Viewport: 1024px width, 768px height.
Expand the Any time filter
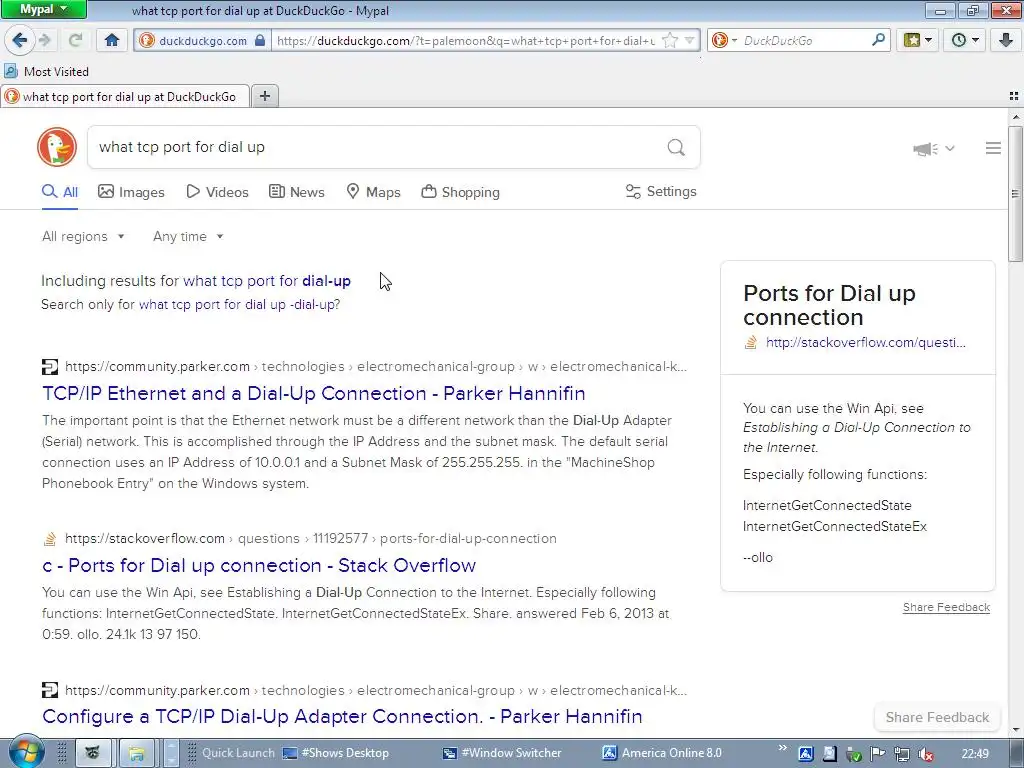point(188,236)
